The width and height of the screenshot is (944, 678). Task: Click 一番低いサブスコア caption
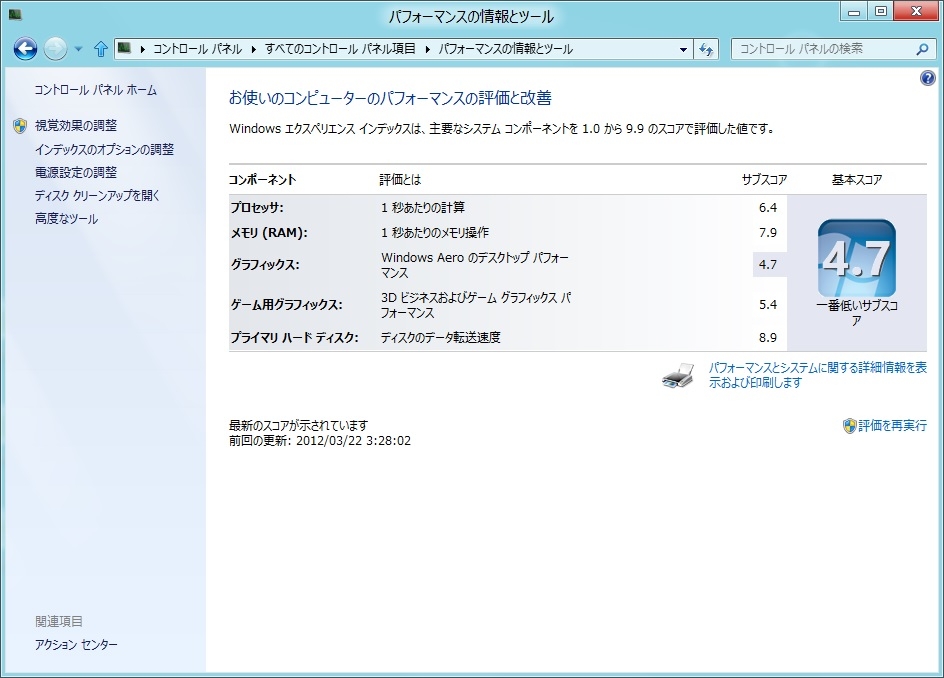pos(857,313)
